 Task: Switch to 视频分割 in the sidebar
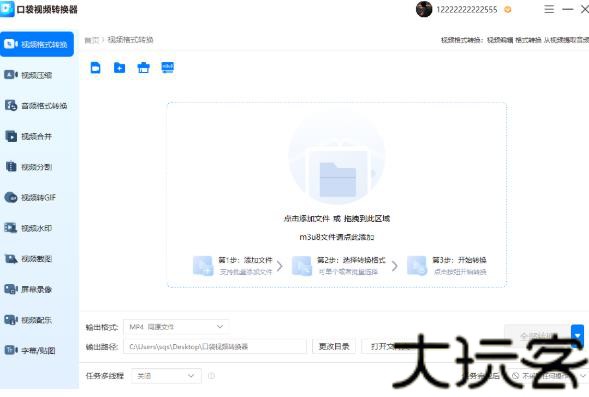37,167
